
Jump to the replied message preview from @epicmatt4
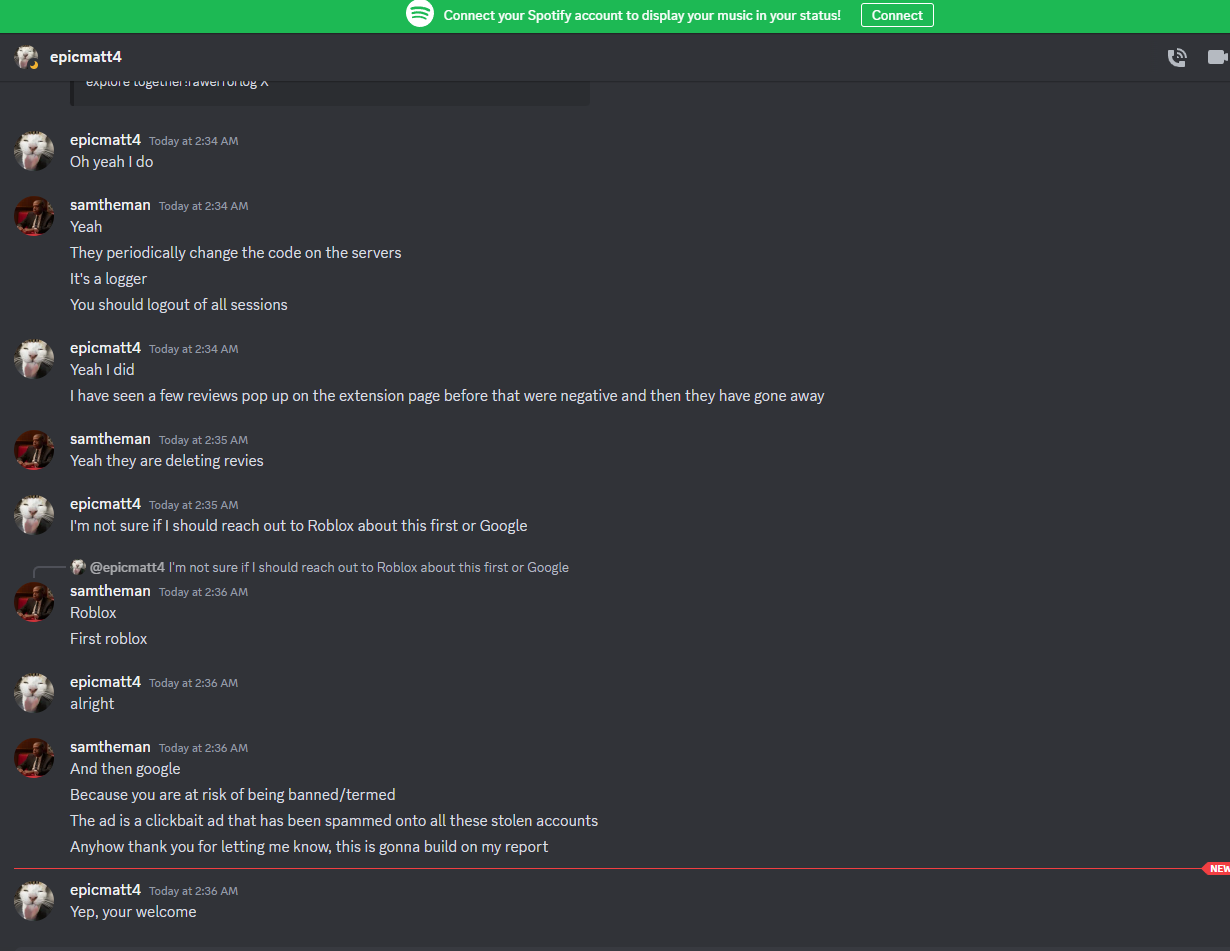point(368,567)
